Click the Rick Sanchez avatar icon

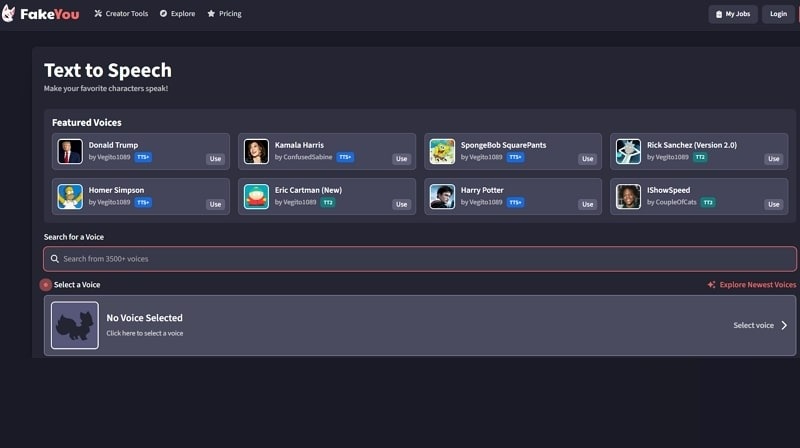[628, 151]
